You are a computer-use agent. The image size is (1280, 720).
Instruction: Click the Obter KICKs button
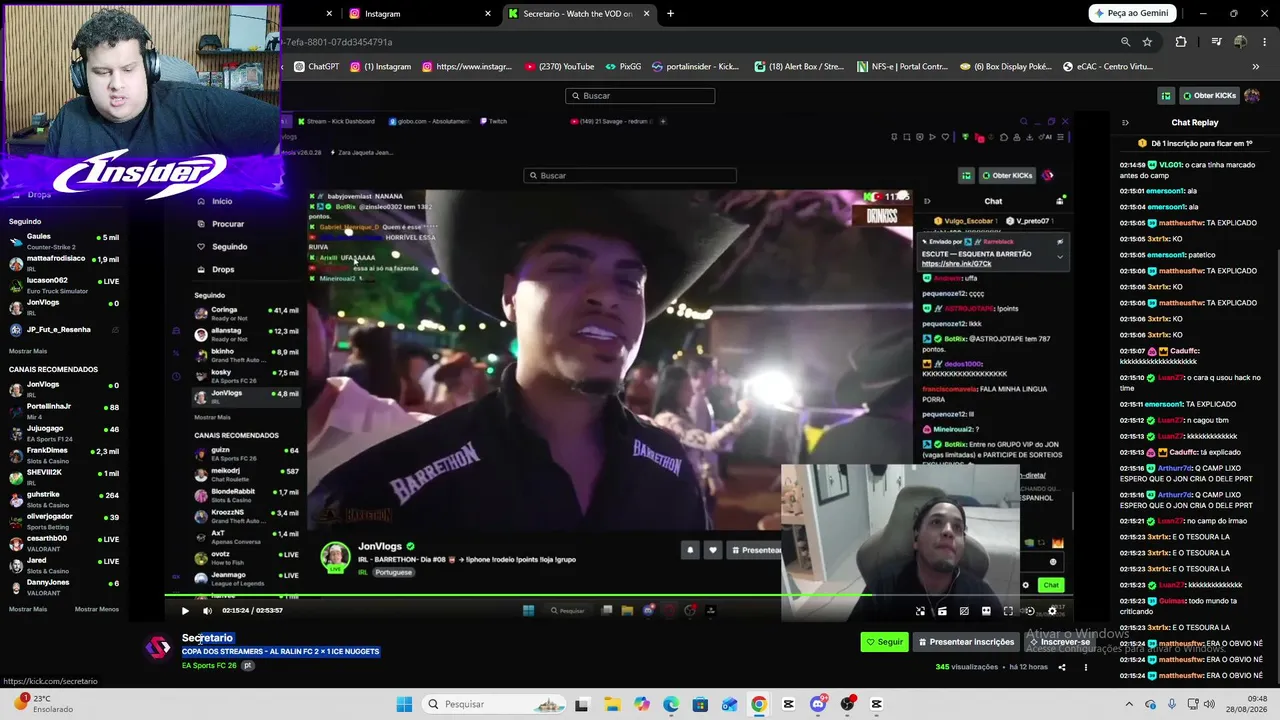(1210, 95)
